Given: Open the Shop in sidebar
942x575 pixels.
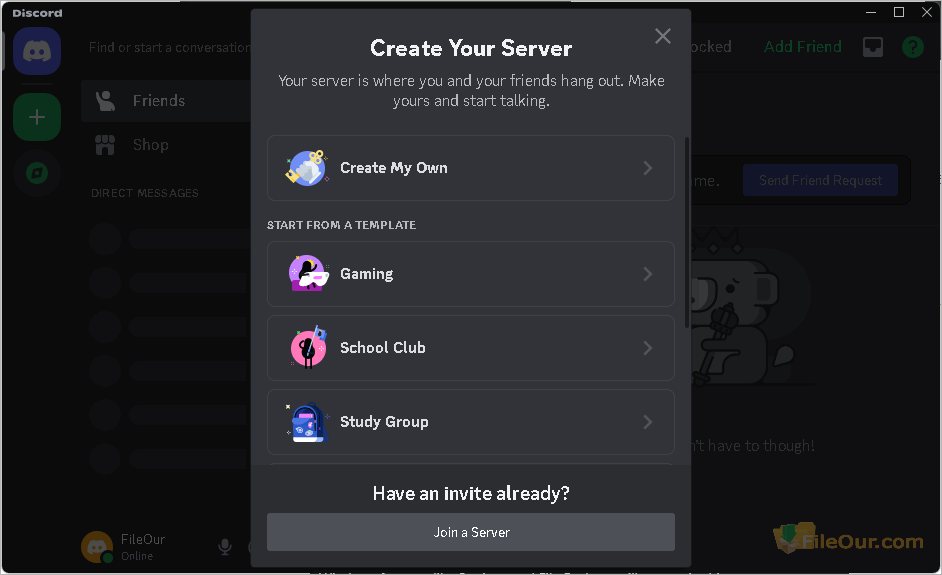Looking at the screenshot, I should pos(166,145).
